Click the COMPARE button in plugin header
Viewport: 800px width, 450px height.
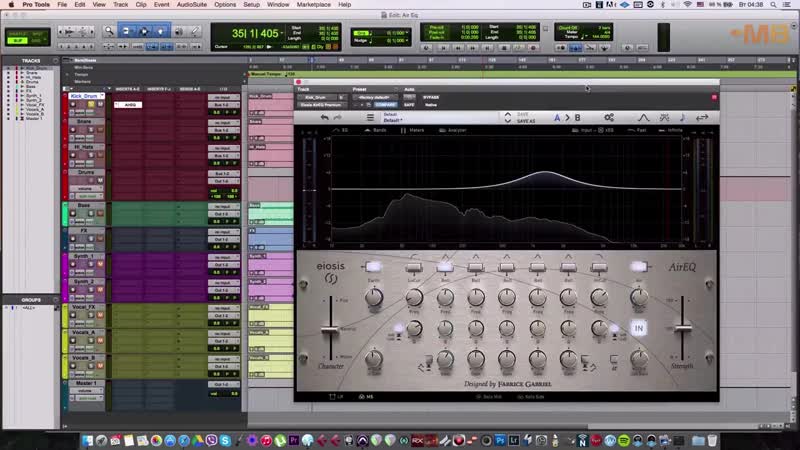coord(386,104)
